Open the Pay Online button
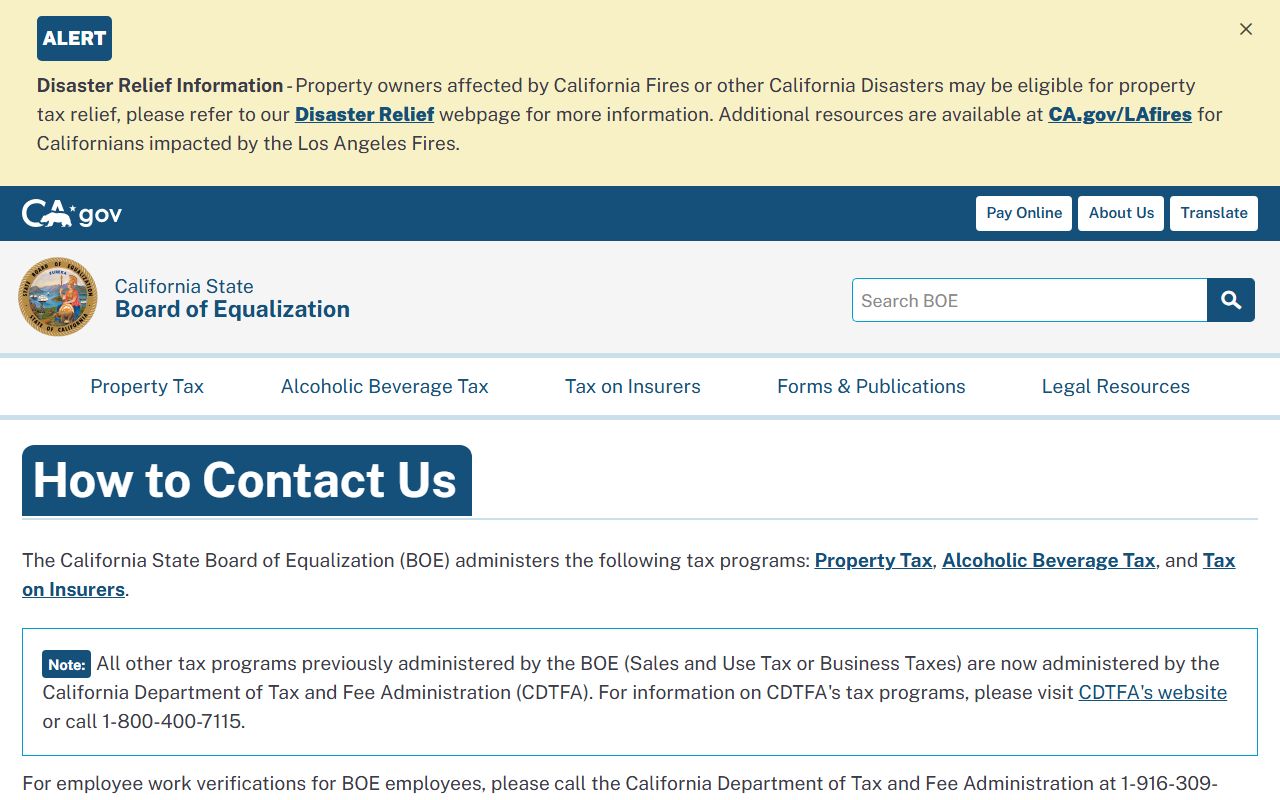Viewport: 1280px width, 800px height. pos(1024,213)
